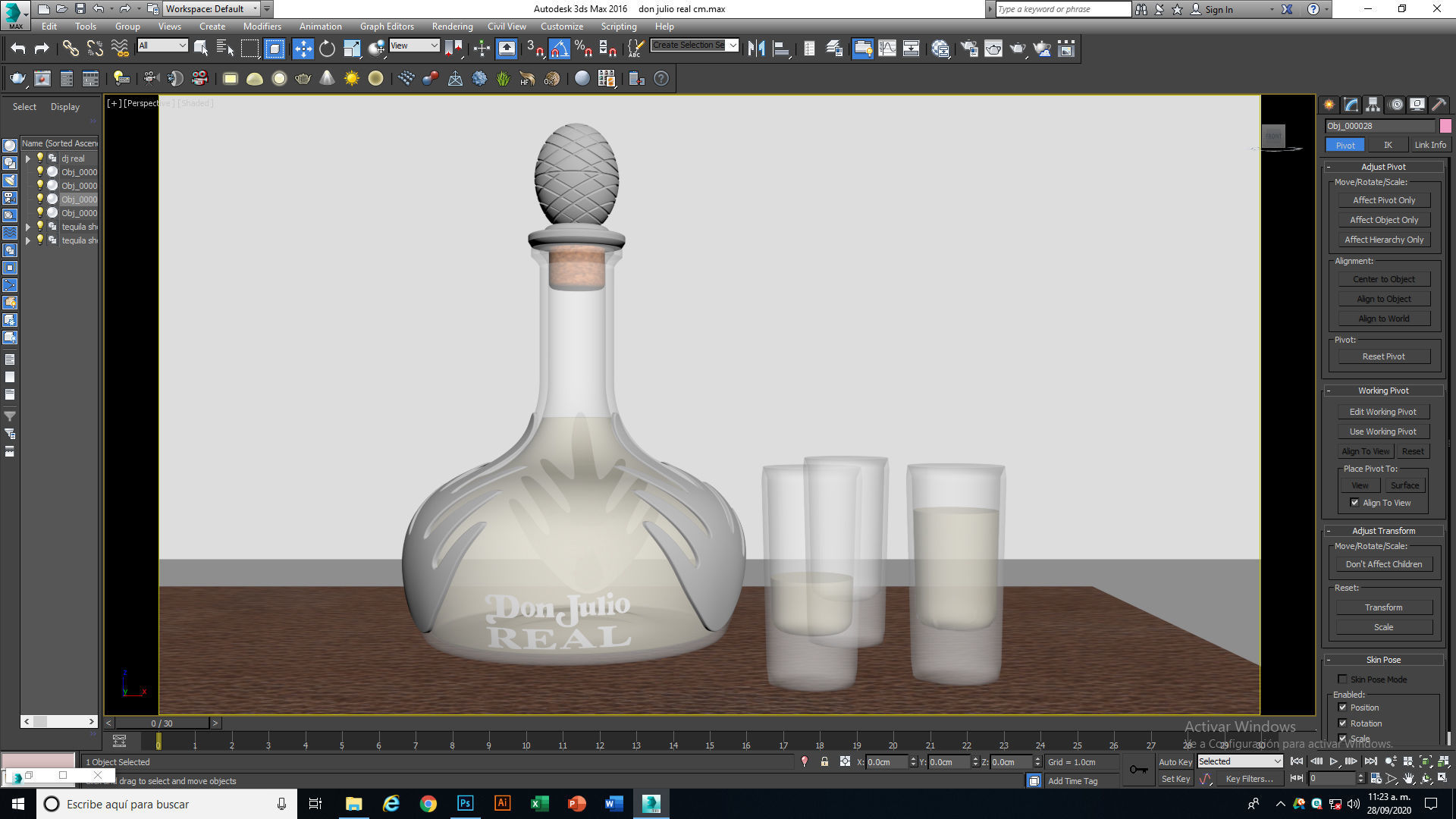Open the Rendered Frame Window icon

pos(993,49)
